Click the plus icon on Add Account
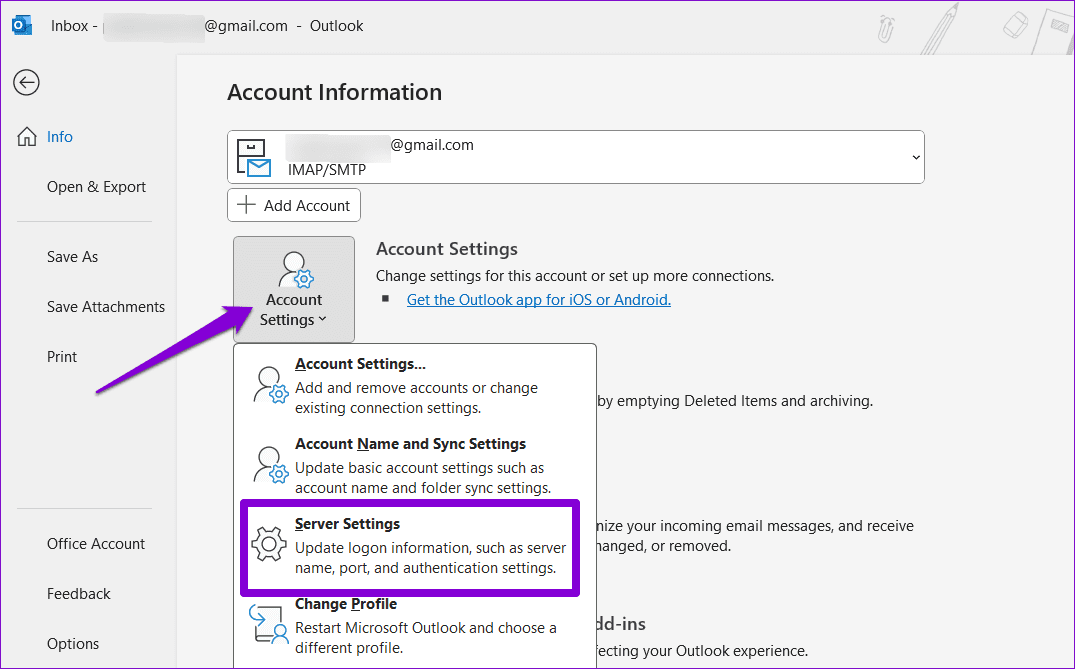 point(246,204)
